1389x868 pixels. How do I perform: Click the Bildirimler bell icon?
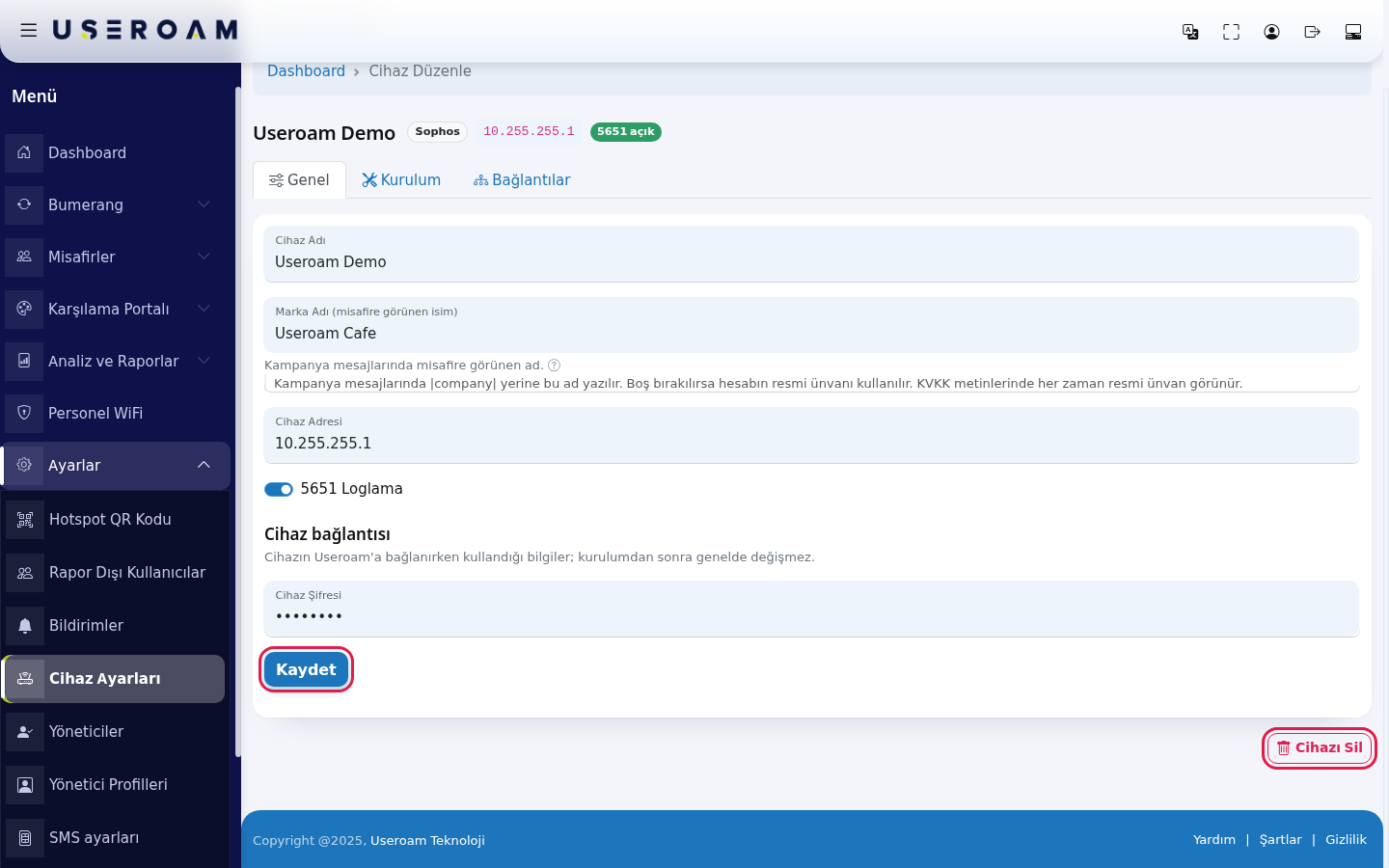[25, 625]
